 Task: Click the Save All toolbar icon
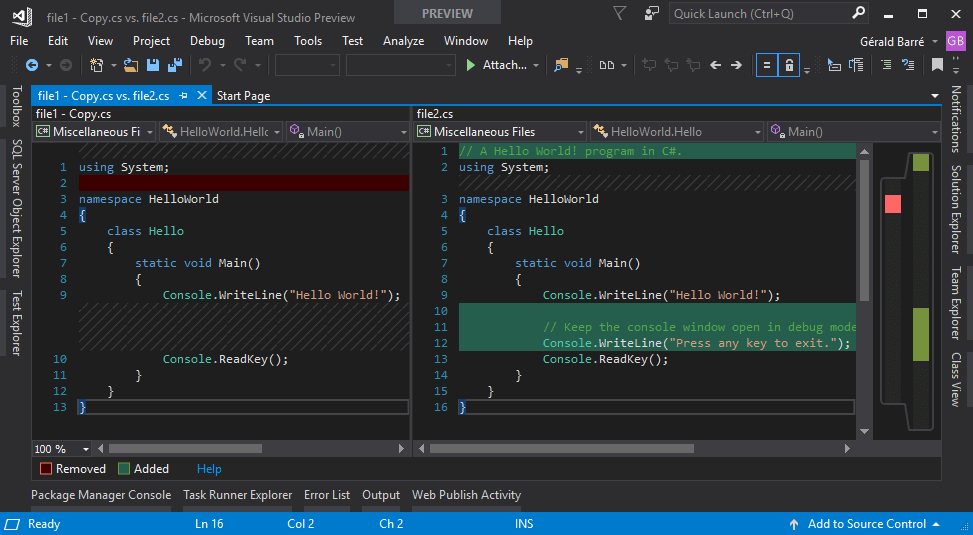coord(175,65)
